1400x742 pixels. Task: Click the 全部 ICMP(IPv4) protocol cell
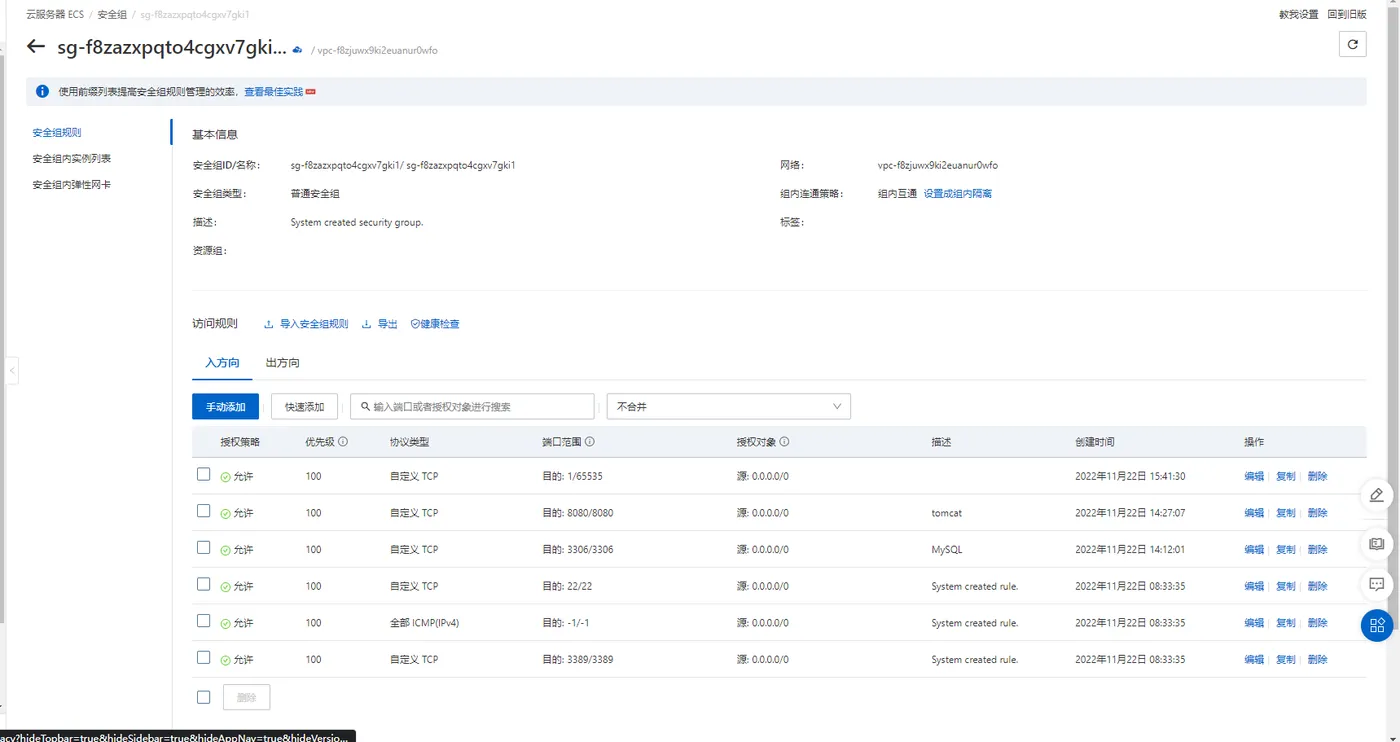[424, 623]
